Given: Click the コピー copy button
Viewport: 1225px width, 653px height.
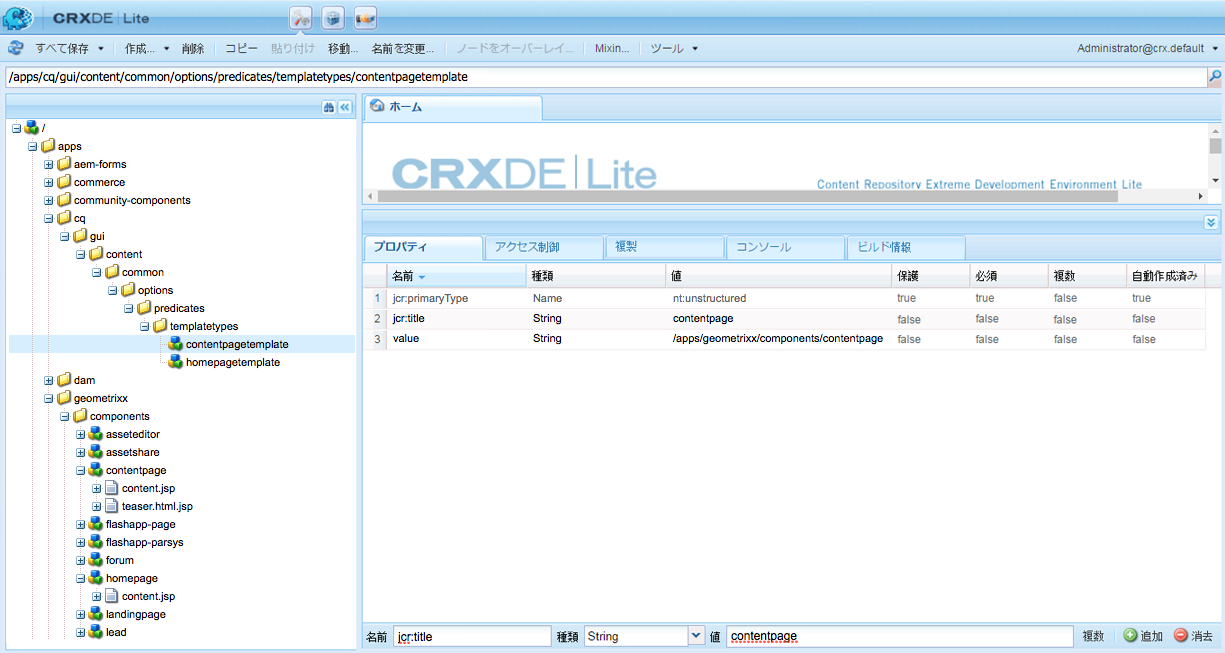Looking at the screenshot, I should click(x=241, y=48).
